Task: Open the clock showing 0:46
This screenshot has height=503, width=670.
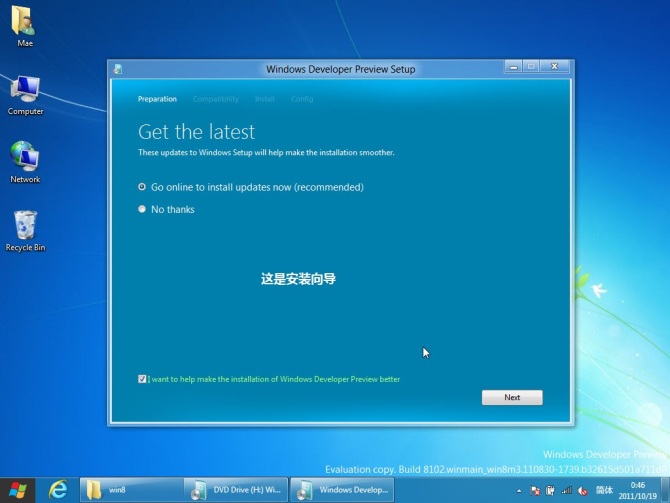Action: [638, 490]
